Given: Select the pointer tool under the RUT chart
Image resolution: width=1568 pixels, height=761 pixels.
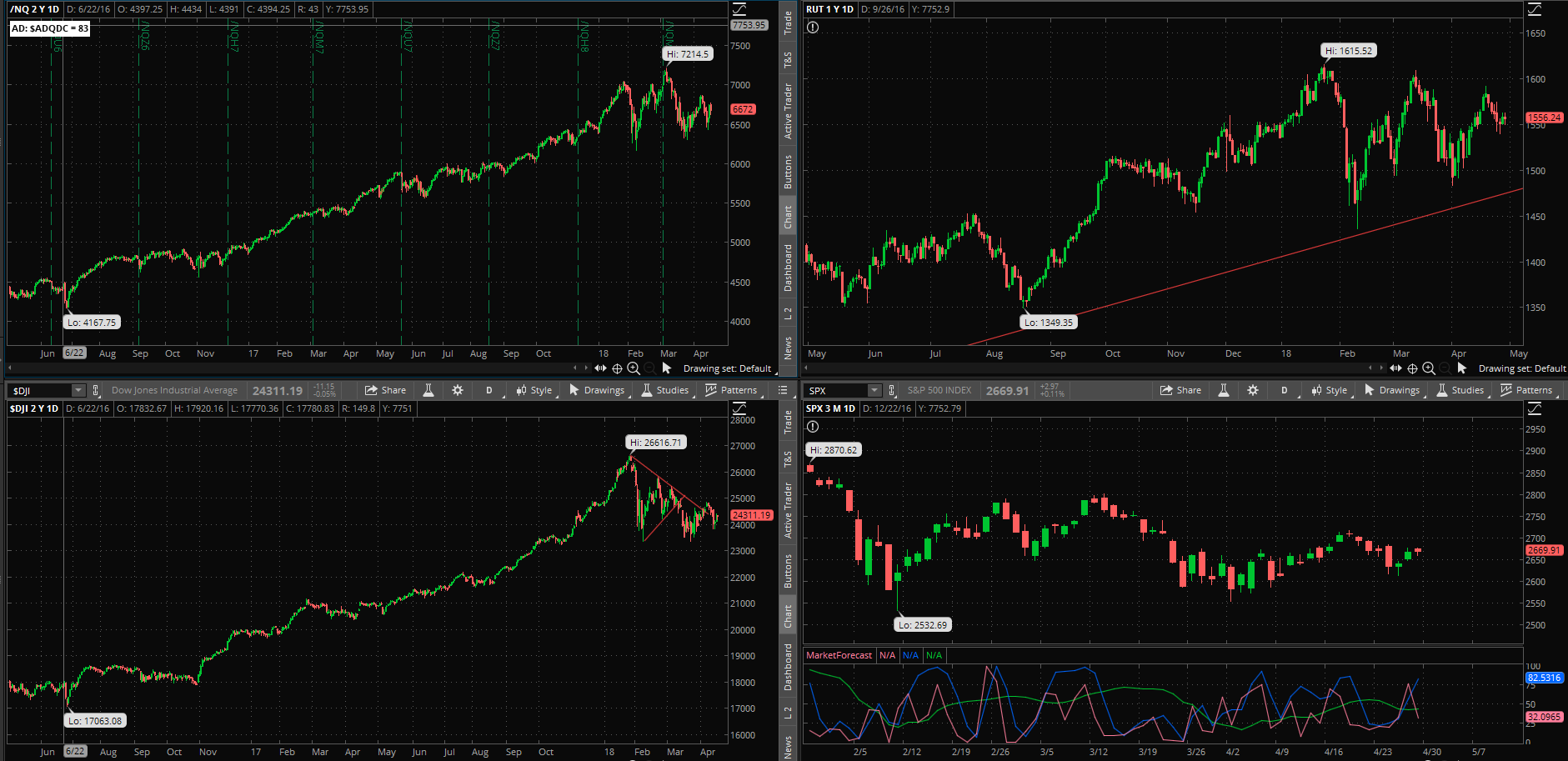Looking at the screenshot, I should 1461,368.
